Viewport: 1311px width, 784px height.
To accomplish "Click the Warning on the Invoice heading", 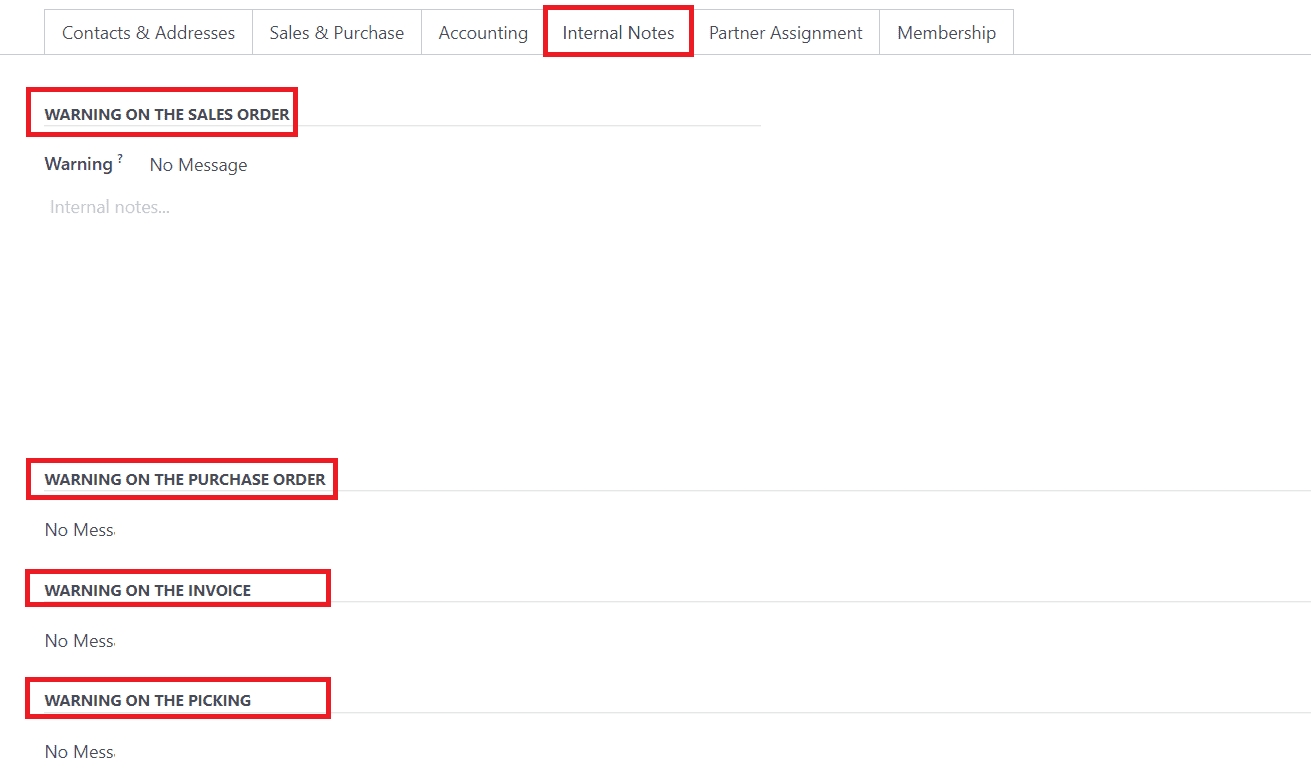I will pyautogui.click(x=148, y=591).
